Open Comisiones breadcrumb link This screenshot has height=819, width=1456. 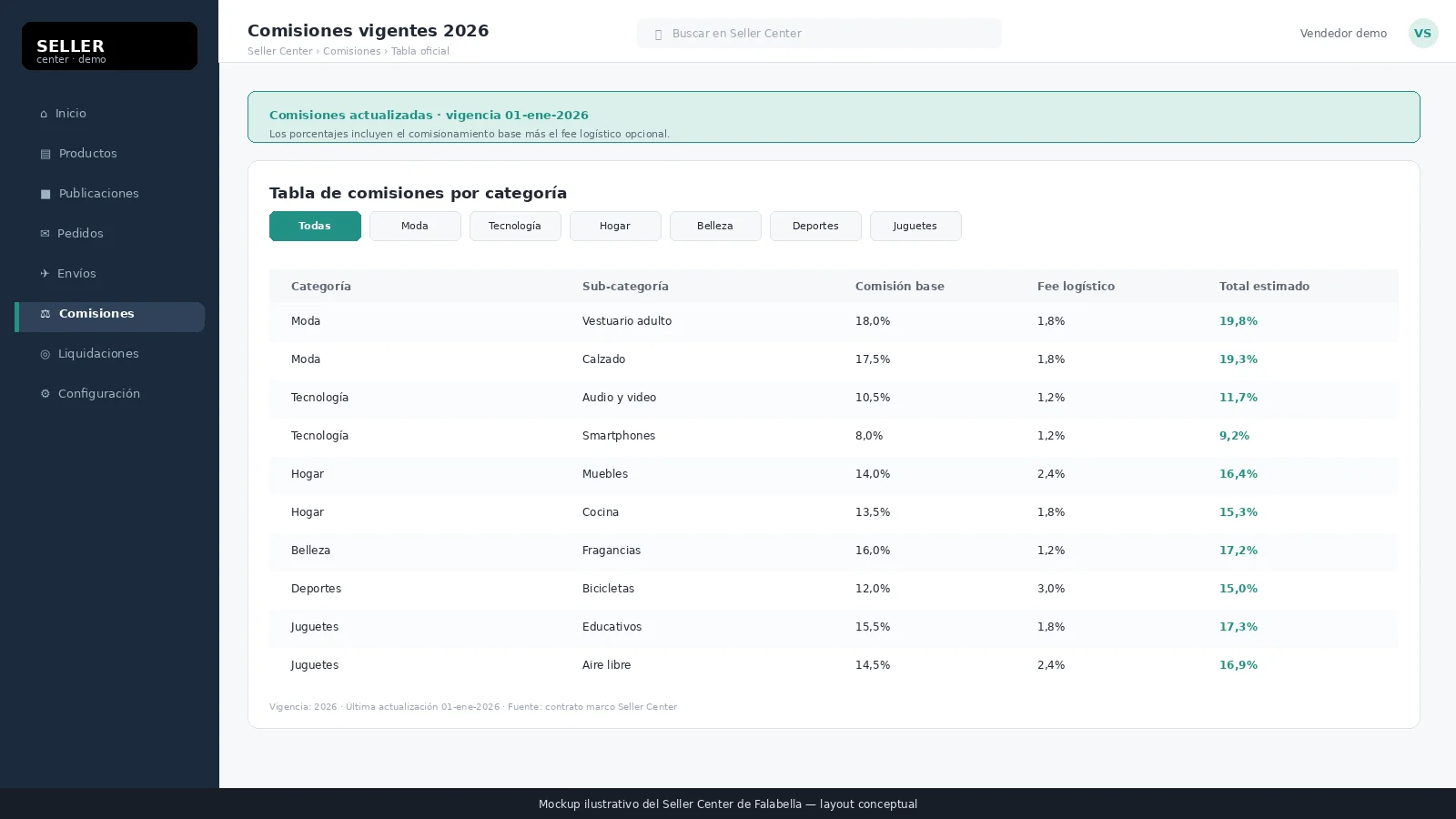coord(351,52)
